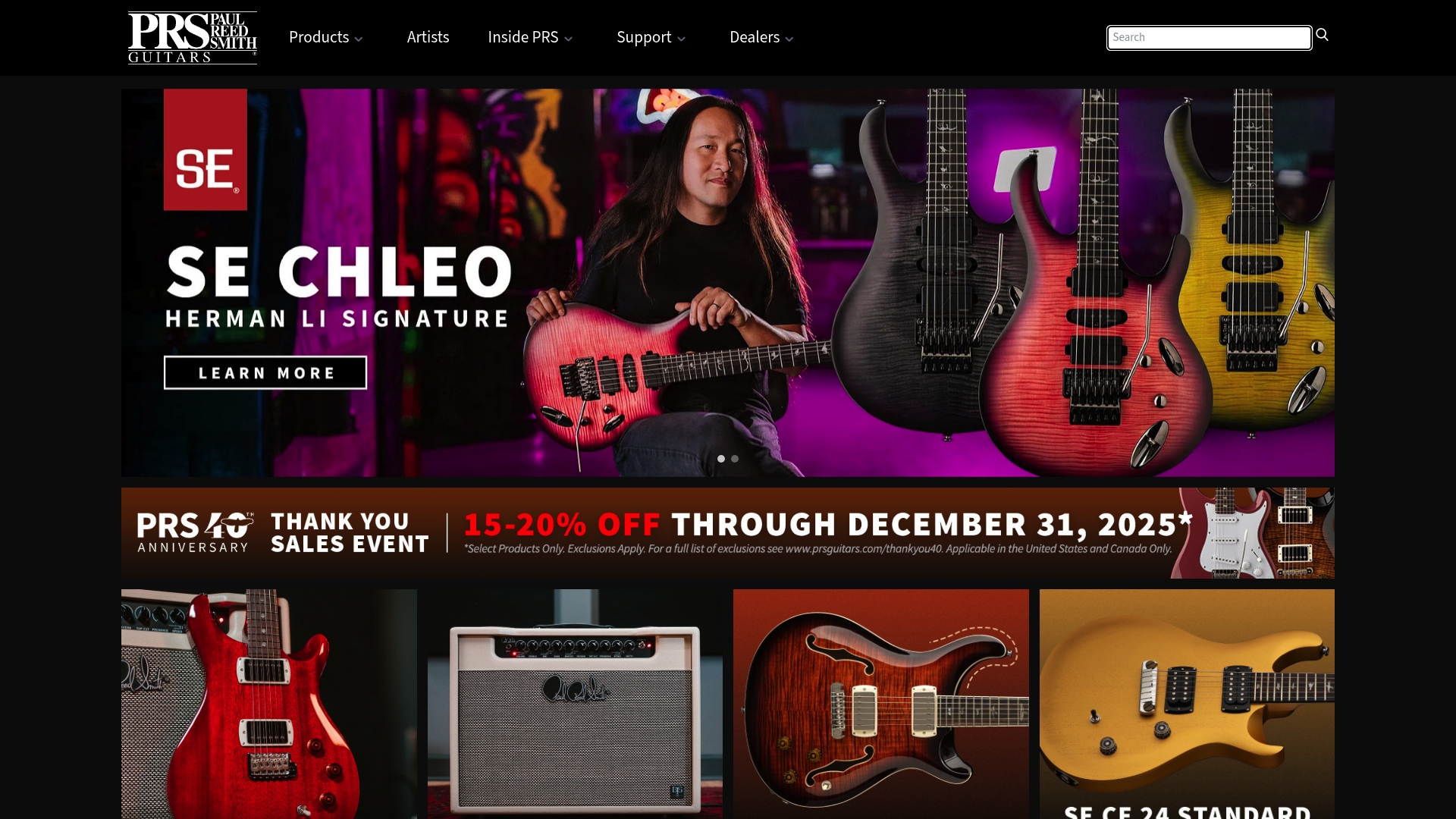Open the red guitar with amp thumbnail

click(x=269, y=704)
